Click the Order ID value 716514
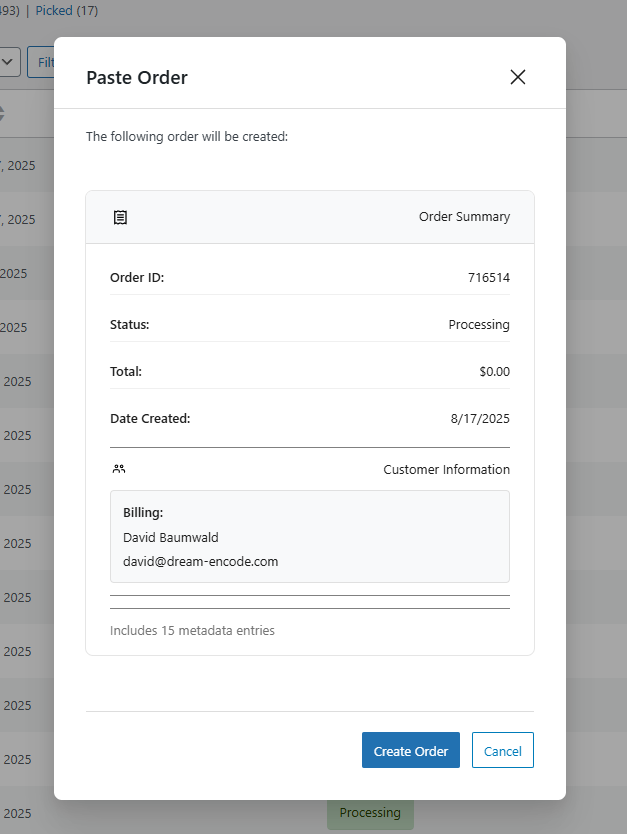This screenshot has width=627, height=834. (488, 278)
